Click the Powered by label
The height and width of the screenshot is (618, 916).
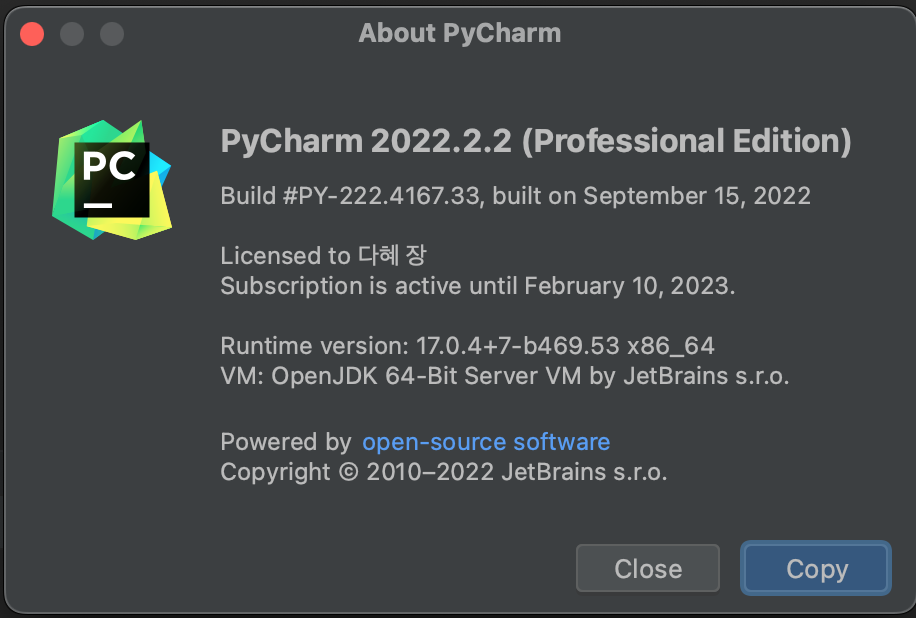point(286,442)
